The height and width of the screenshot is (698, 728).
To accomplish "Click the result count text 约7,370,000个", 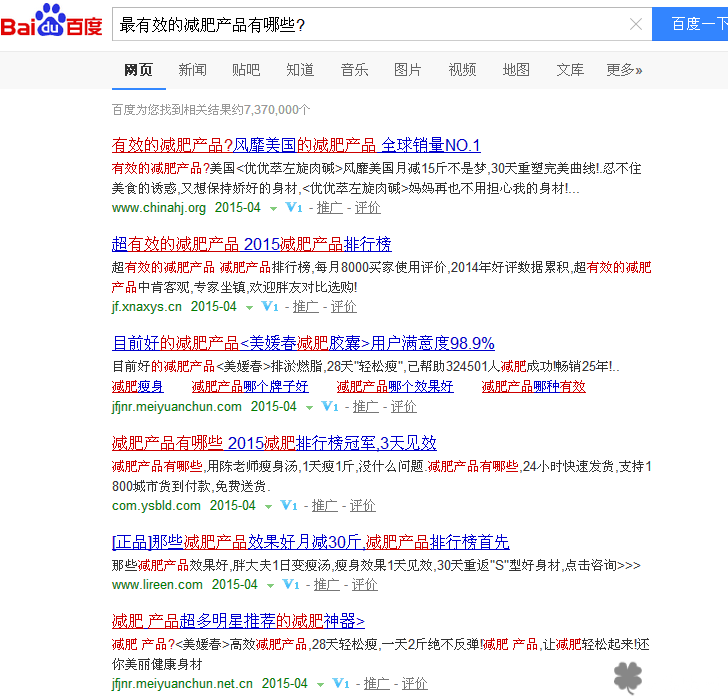I will pyautogui.click(x=271, y=110).
